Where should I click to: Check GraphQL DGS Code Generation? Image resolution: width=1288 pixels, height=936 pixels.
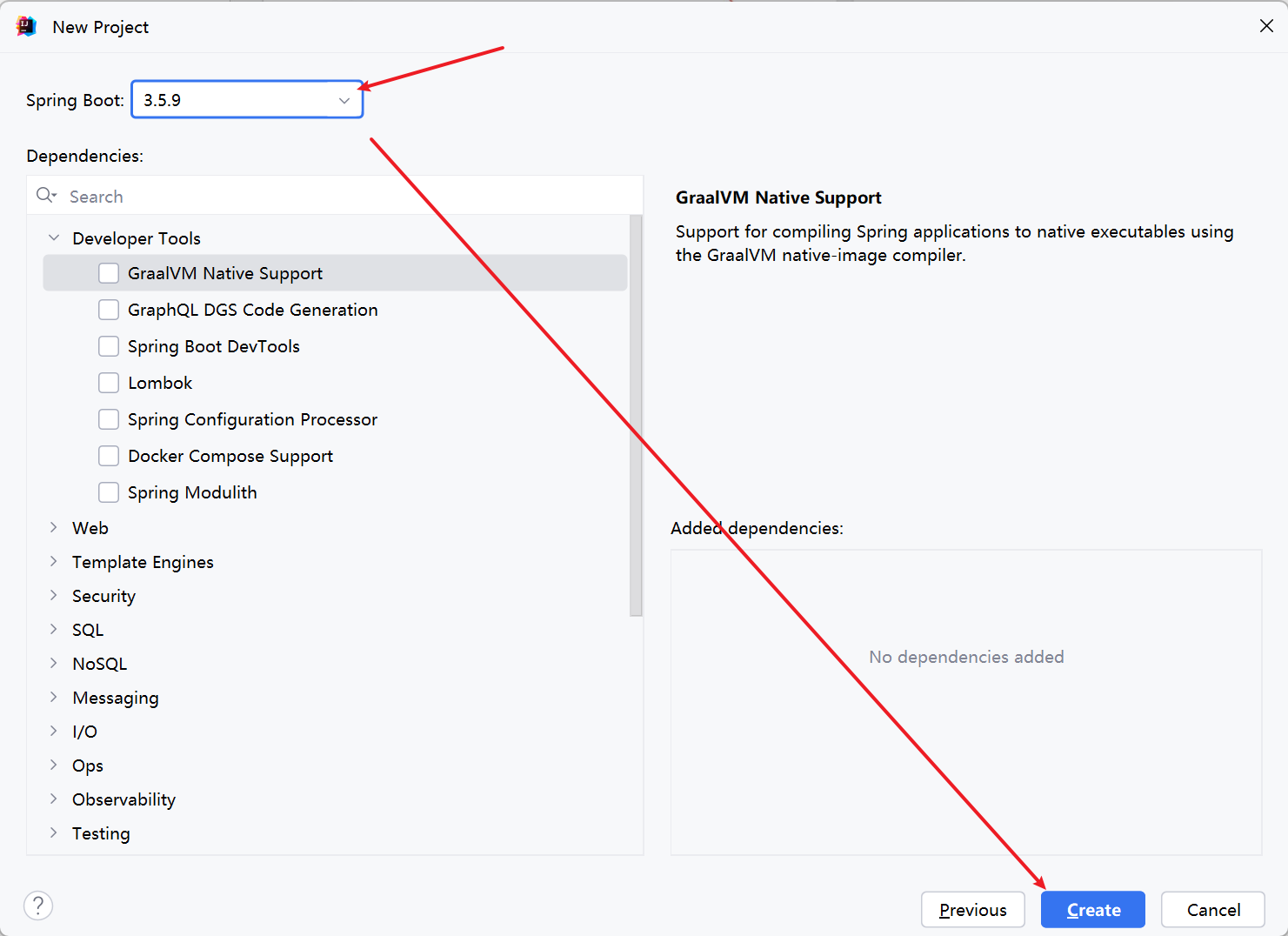point(109,310)
